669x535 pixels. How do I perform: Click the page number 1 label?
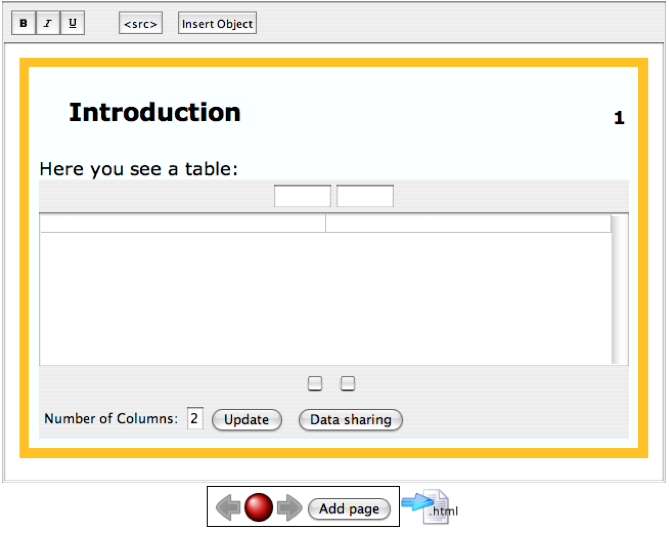coord(619,118)
